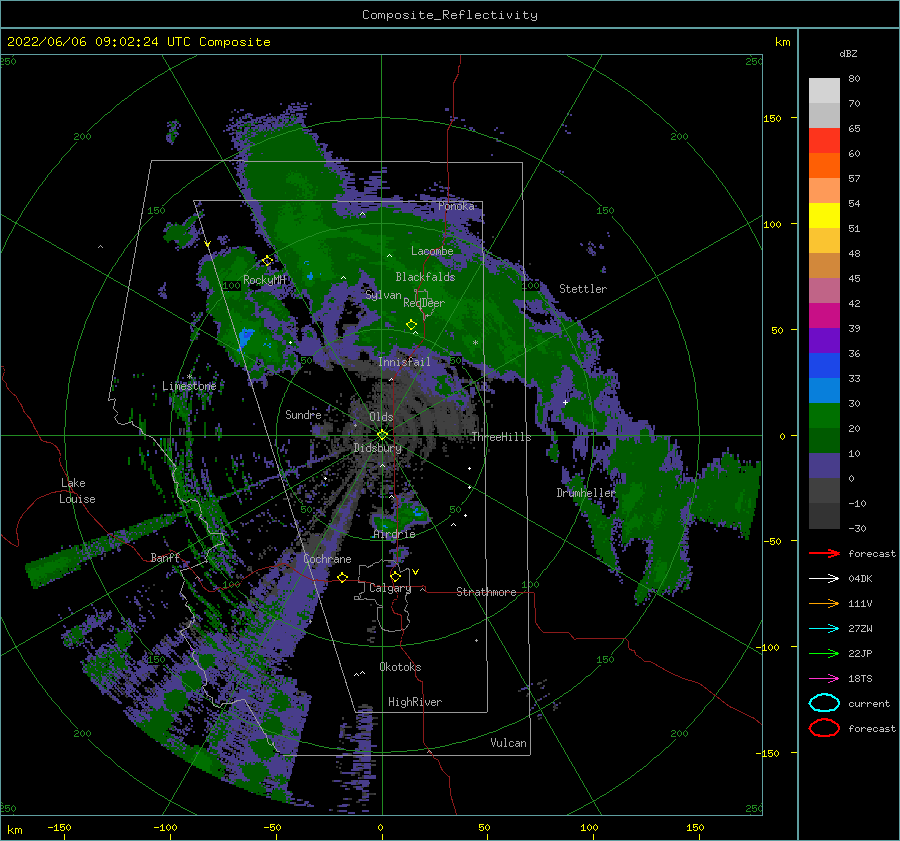Select the cyan current ellipse icon
Screen dimensions: 900x841
click(824, 703)
